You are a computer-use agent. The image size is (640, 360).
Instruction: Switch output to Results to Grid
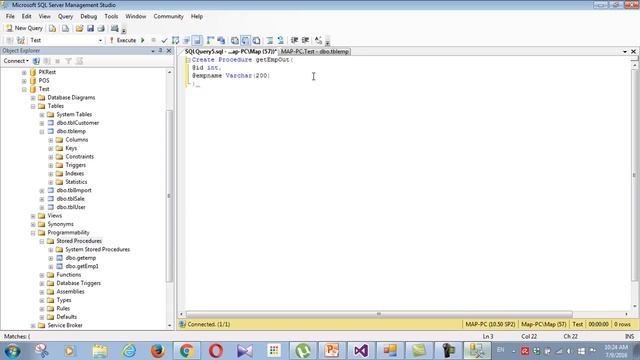point(245,40)
